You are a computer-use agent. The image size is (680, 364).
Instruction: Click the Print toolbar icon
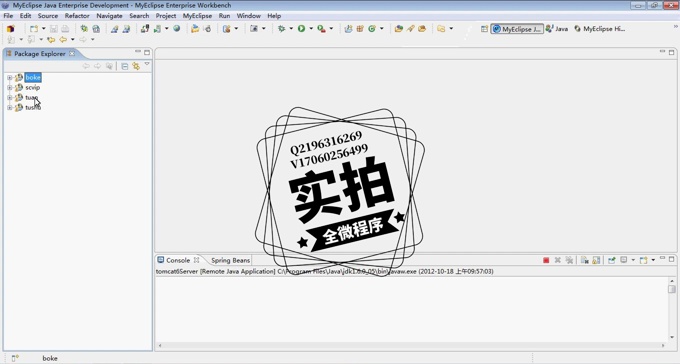(x=65, y=29)
